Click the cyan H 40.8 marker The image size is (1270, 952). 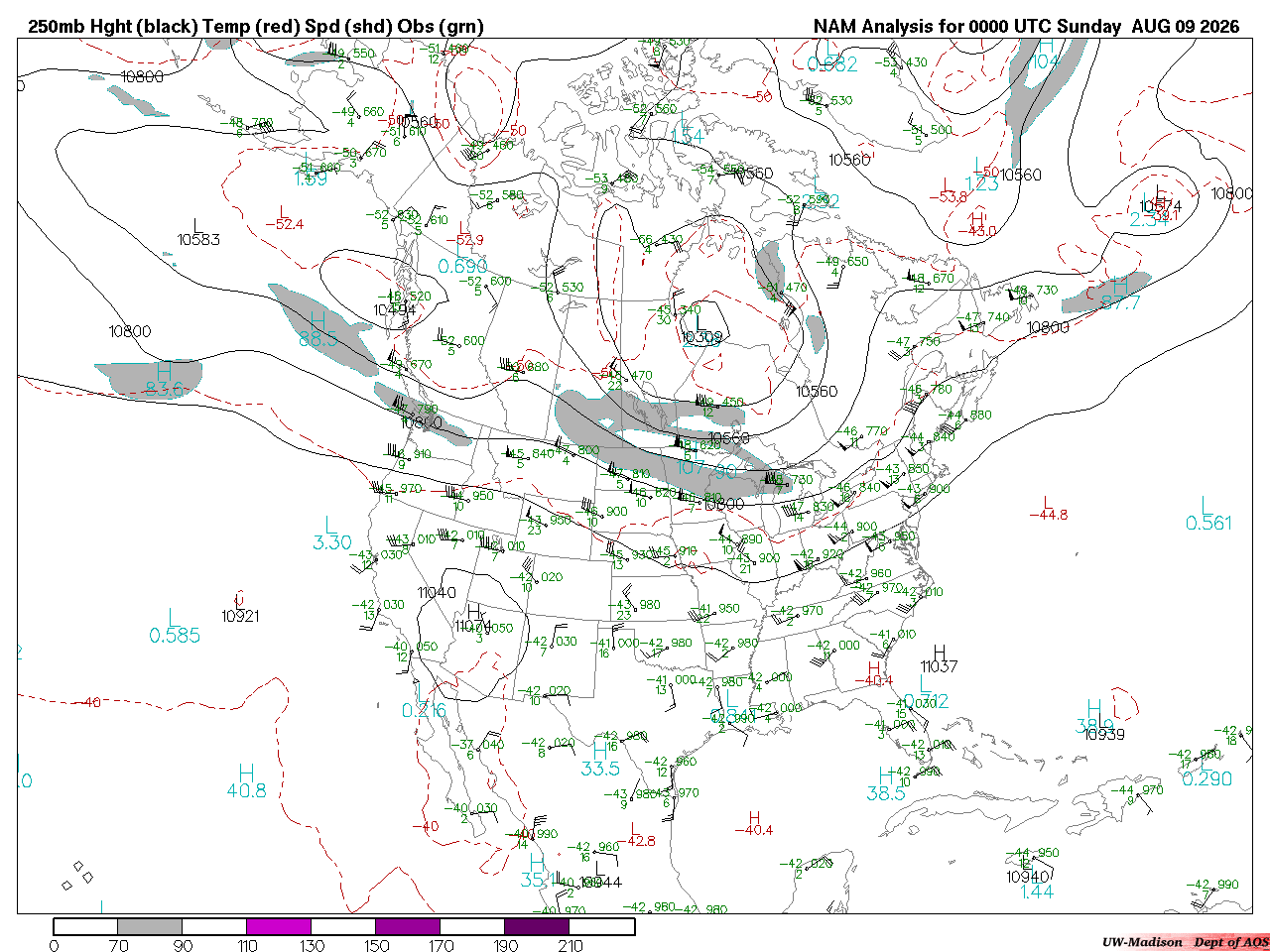coord(246,781)
